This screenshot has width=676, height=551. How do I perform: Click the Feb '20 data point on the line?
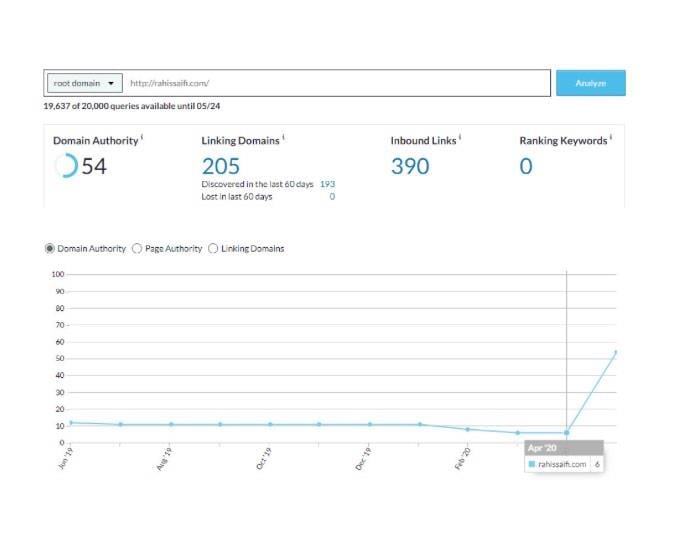[468, 429]
